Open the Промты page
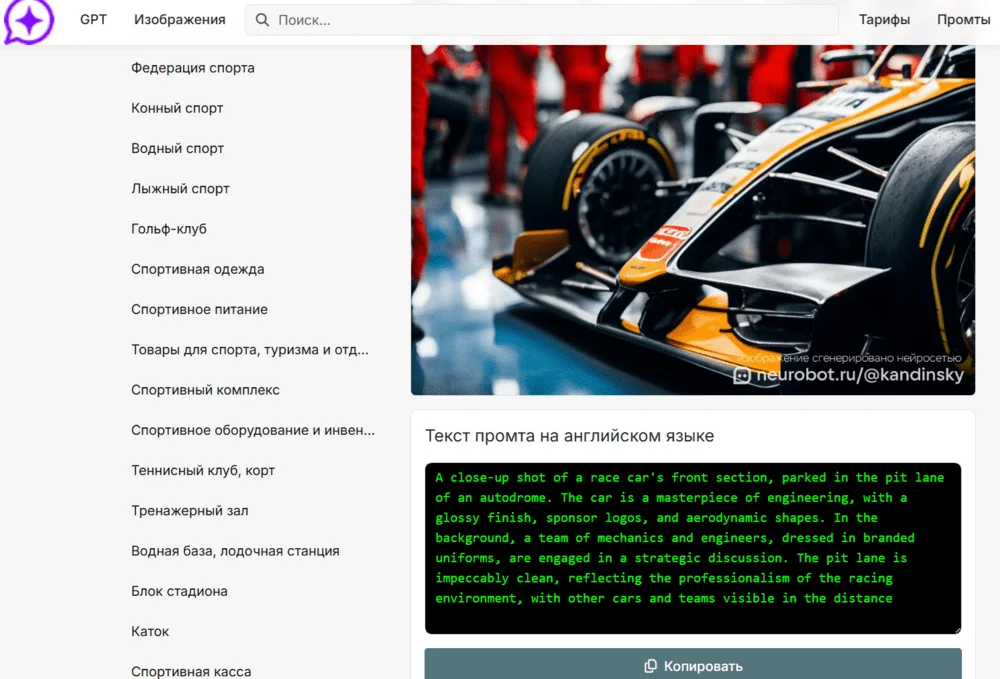The image size is (1000, 679). click(963, 20)
